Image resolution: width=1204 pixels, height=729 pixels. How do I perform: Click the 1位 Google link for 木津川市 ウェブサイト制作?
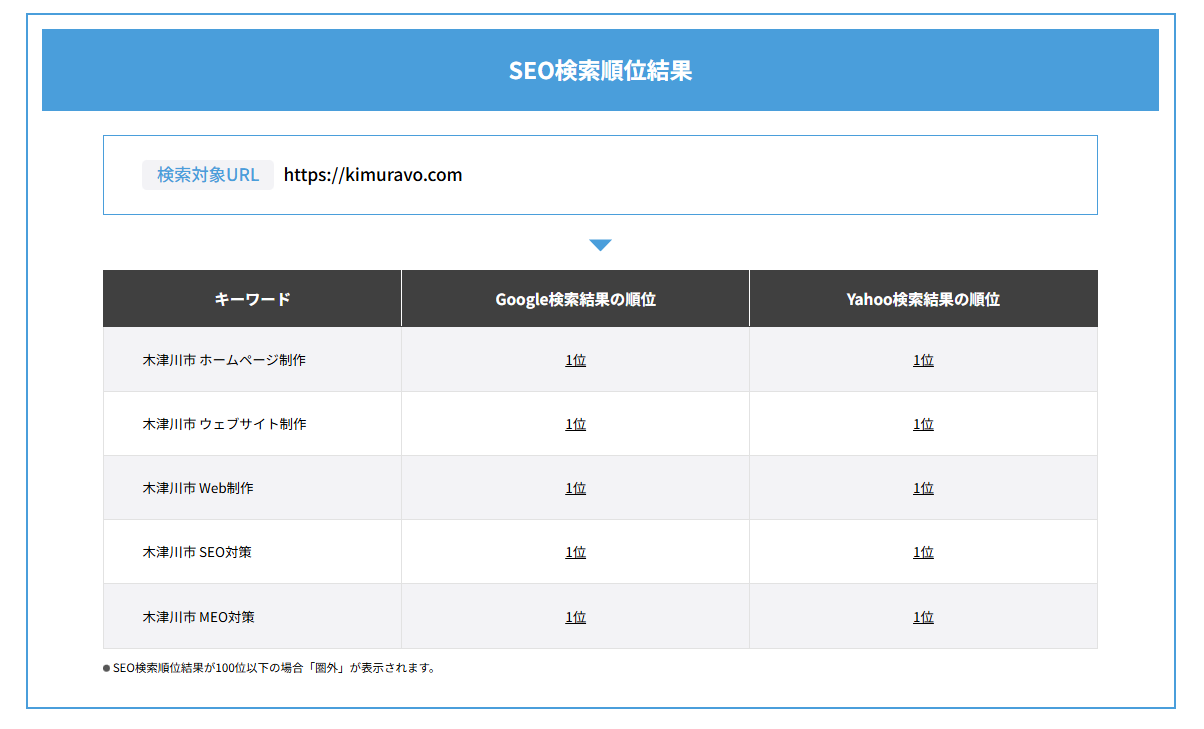[x=575, y=423]
